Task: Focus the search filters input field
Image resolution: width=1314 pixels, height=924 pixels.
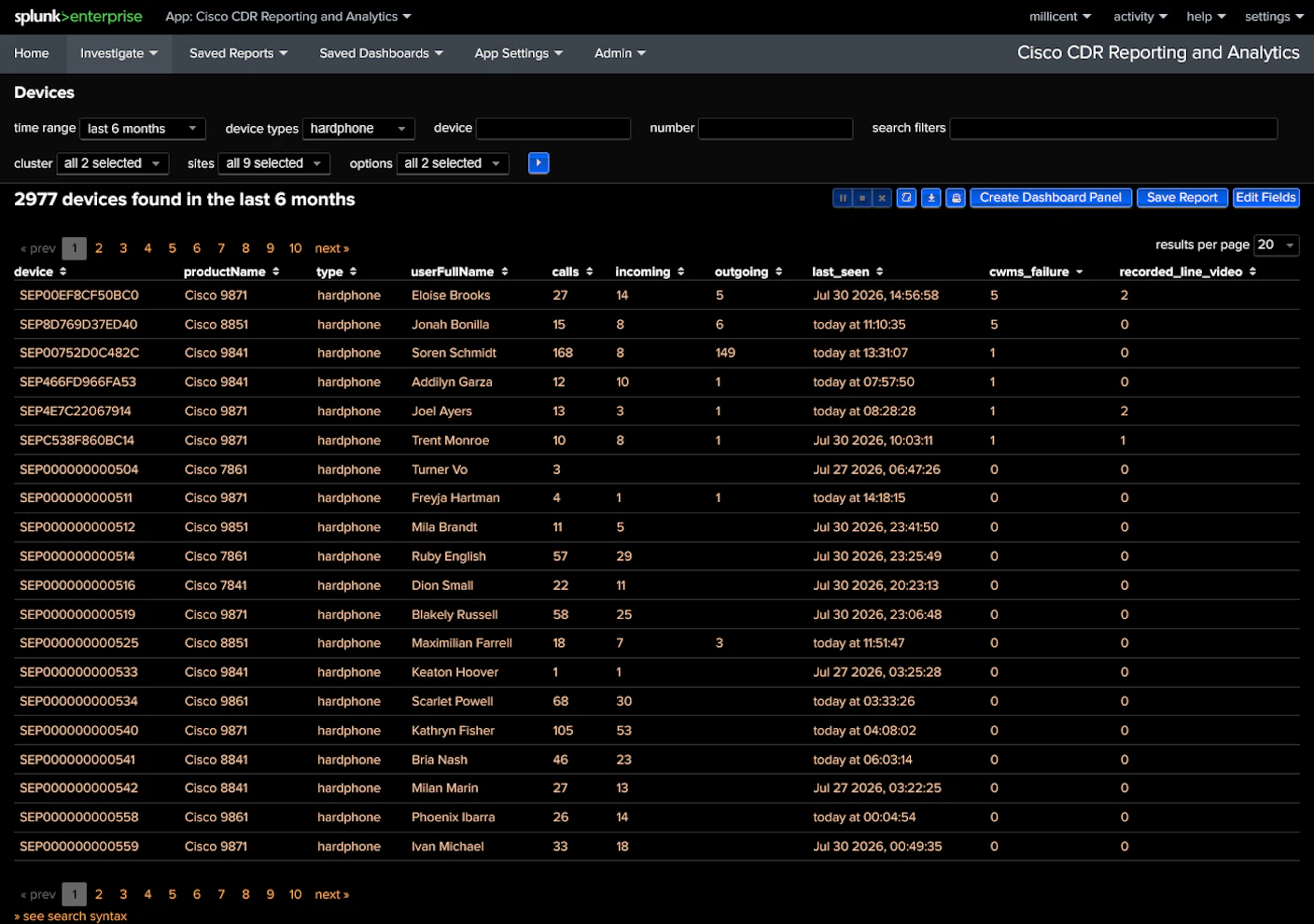Action: (x=1113, y=129)
